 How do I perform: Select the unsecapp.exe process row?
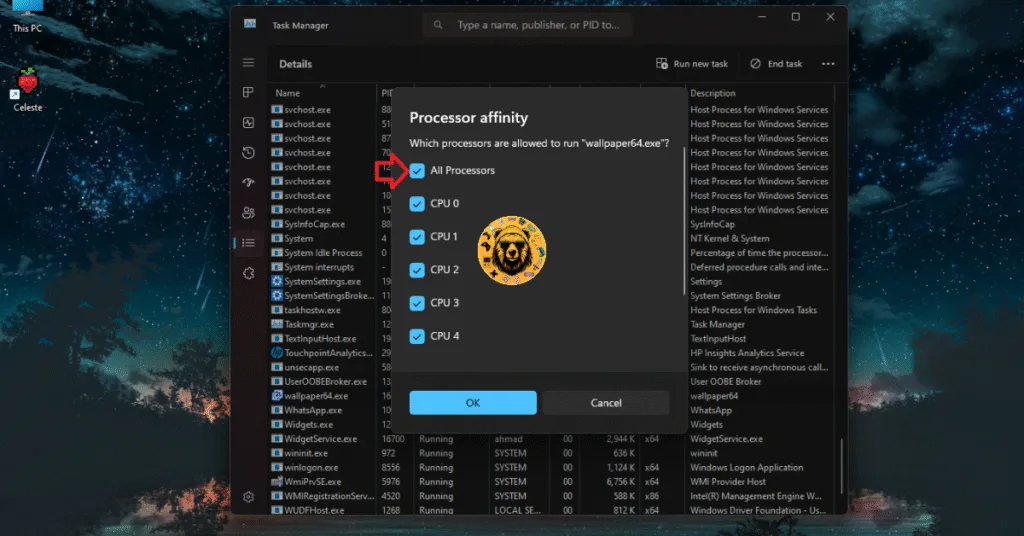[312, 367]
